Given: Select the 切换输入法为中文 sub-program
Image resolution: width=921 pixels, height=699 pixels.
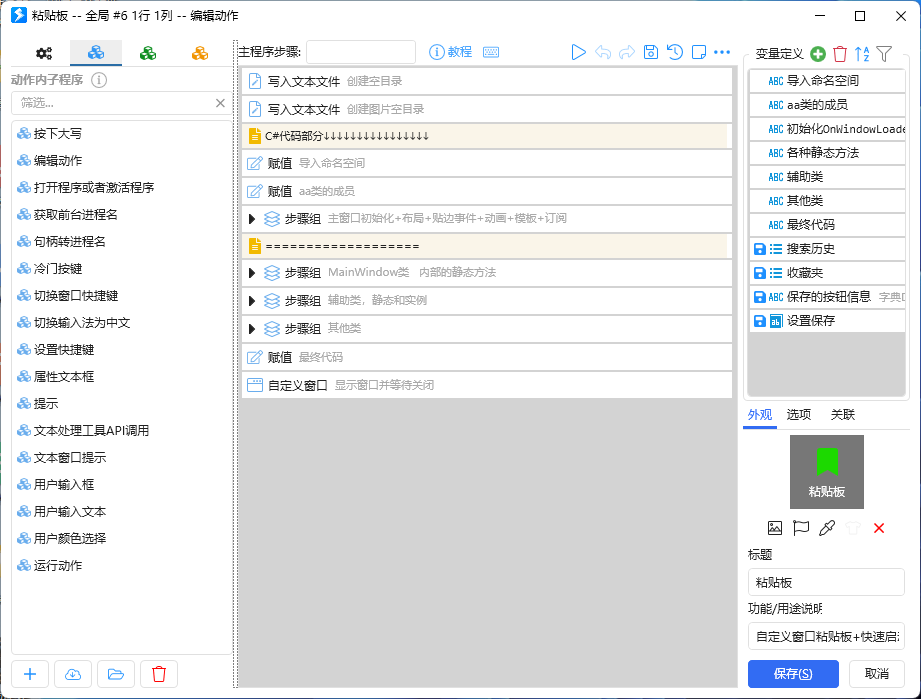Looking at the screenshot, I should 121,323.
